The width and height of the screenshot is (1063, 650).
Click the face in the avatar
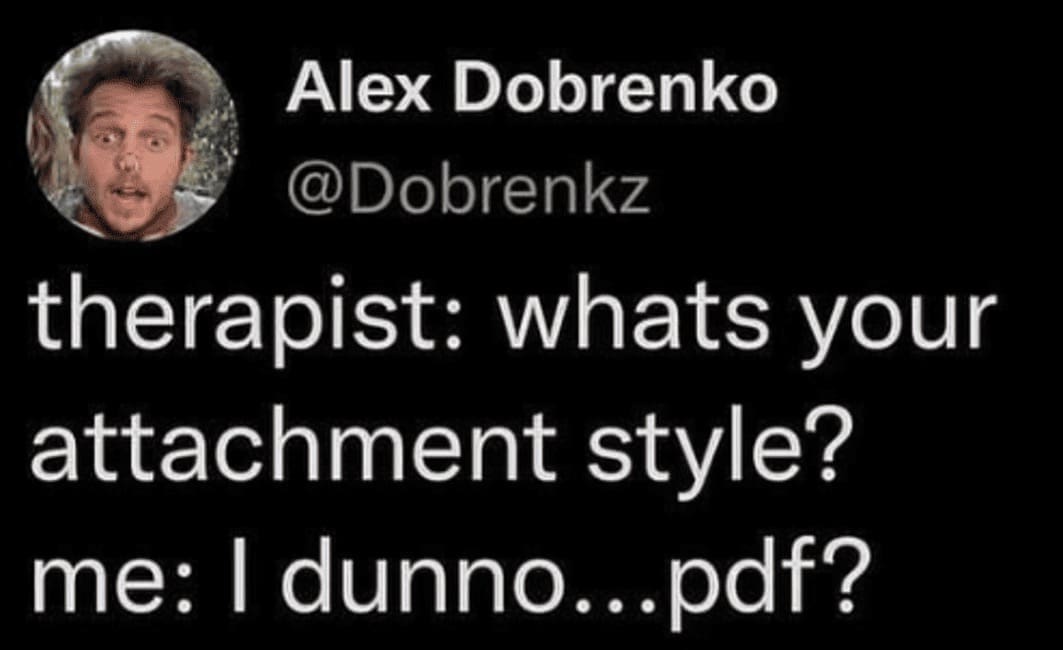pos(128,150)
